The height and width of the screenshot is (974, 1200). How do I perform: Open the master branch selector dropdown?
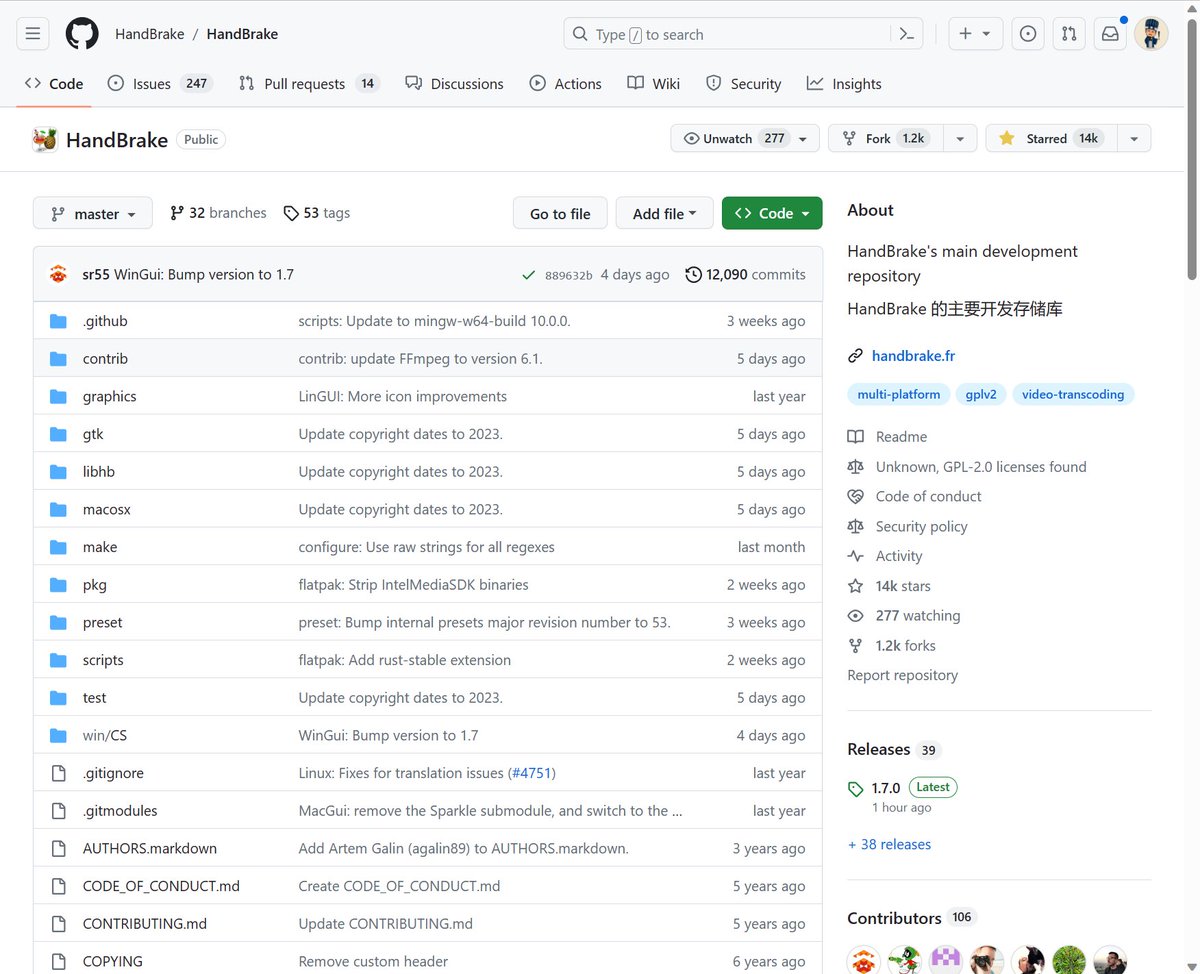click(x=93, y=213)
